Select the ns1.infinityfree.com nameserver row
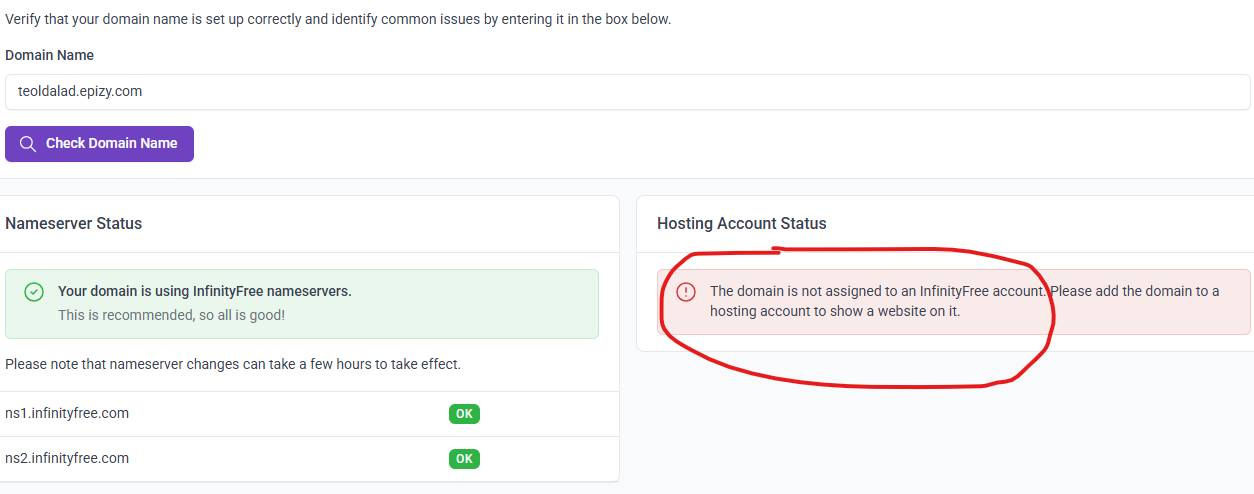The width and height of the screenshot is (1254, 494). click(309, 414)
